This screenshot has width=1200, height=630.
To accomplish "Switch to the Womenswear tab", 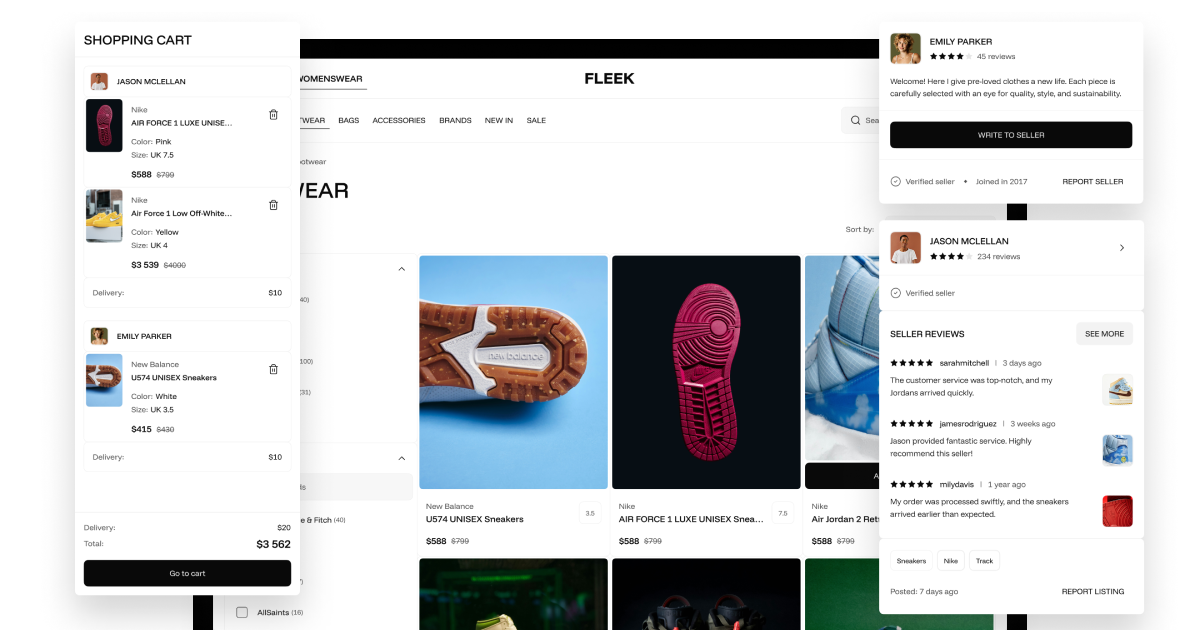I will coord(329,79).
